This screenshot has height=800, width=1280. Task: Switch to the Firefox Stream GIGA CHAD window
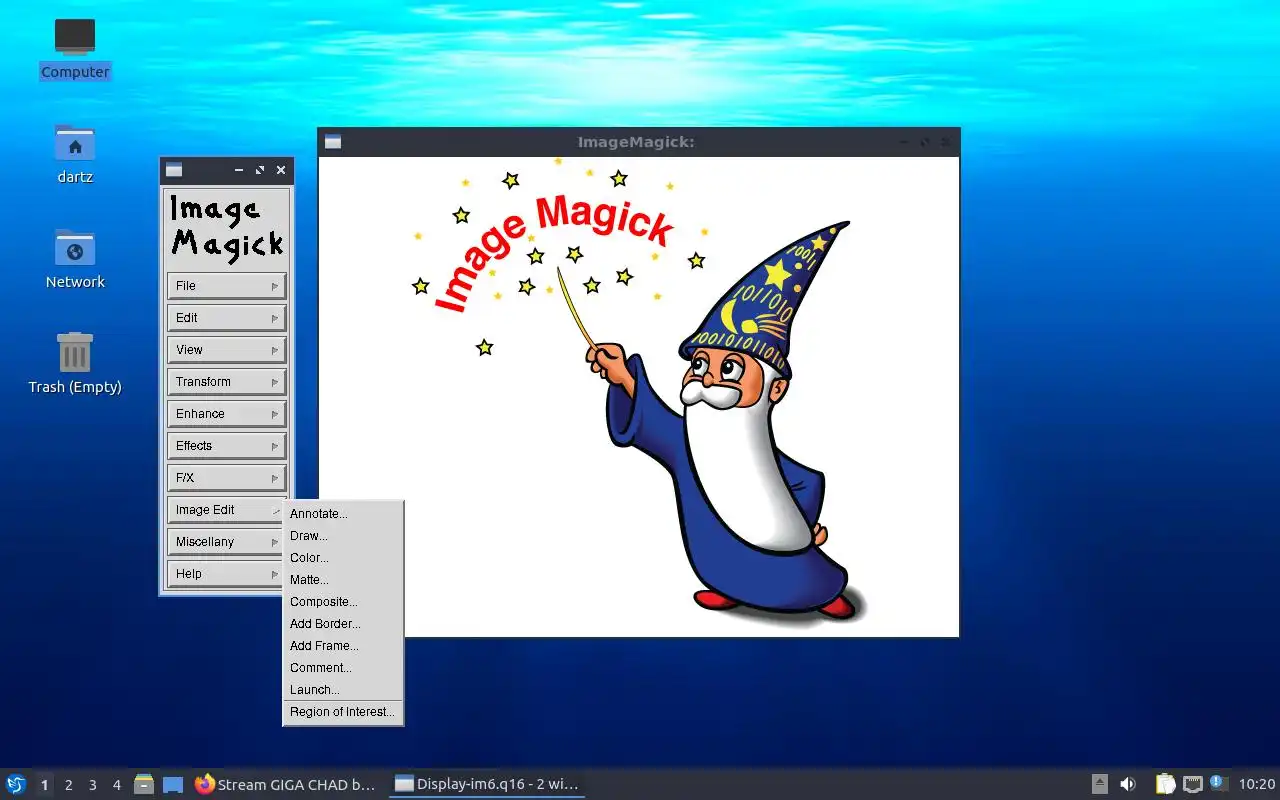[286, 784]
